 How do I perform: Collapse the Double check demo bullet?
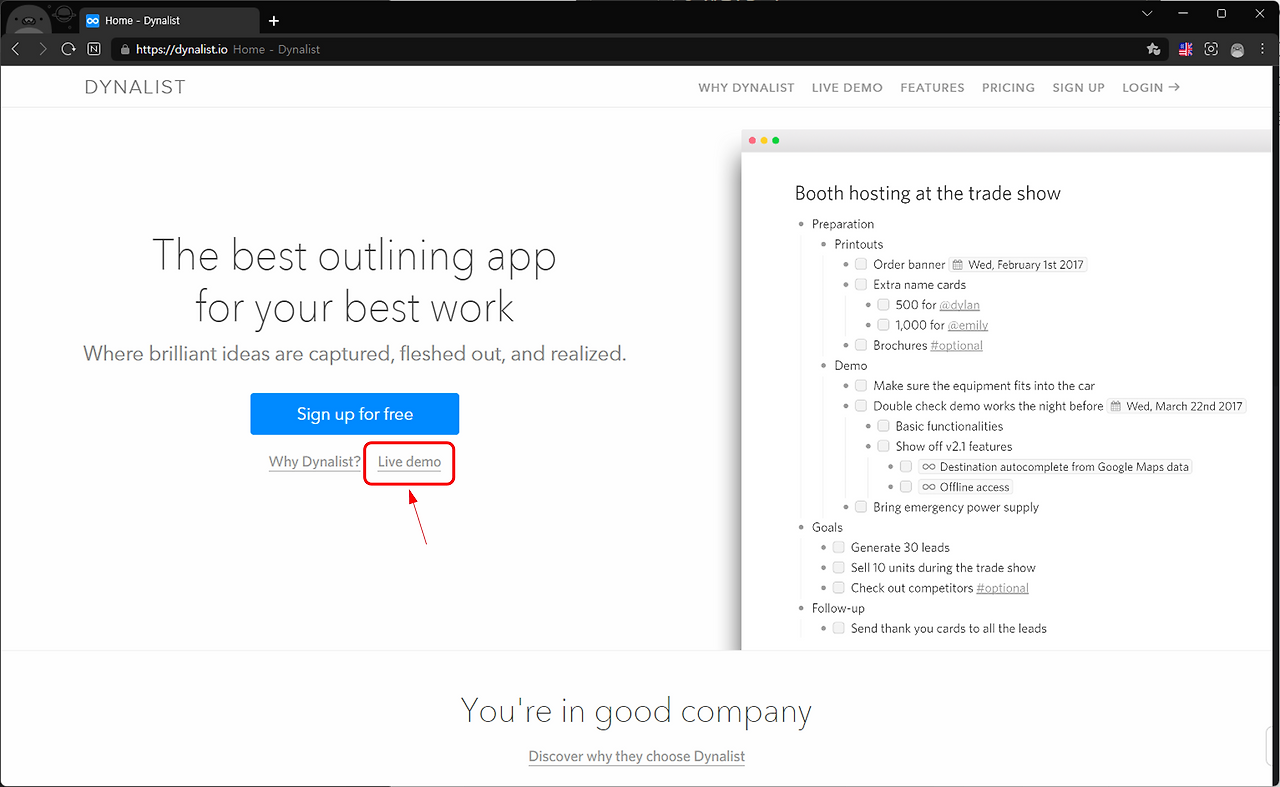pos(846,406)
